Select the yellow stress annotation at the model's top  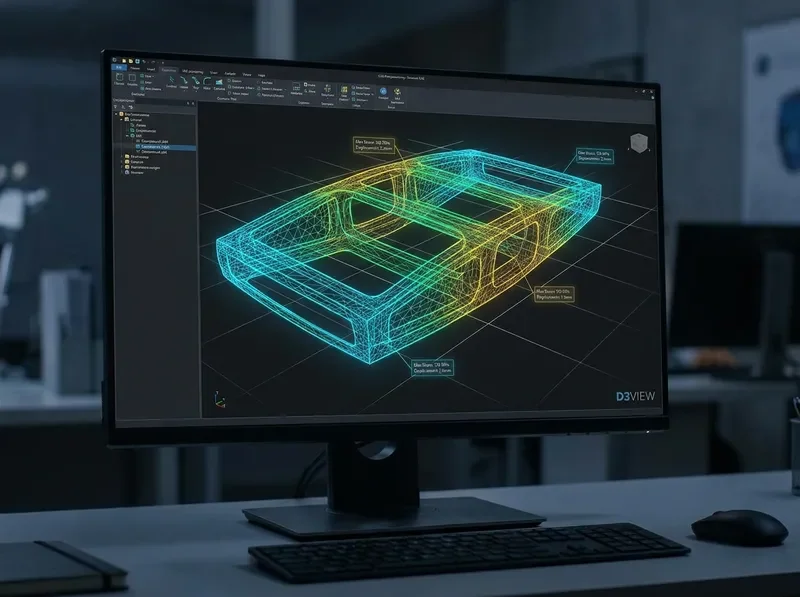(374, 145)
